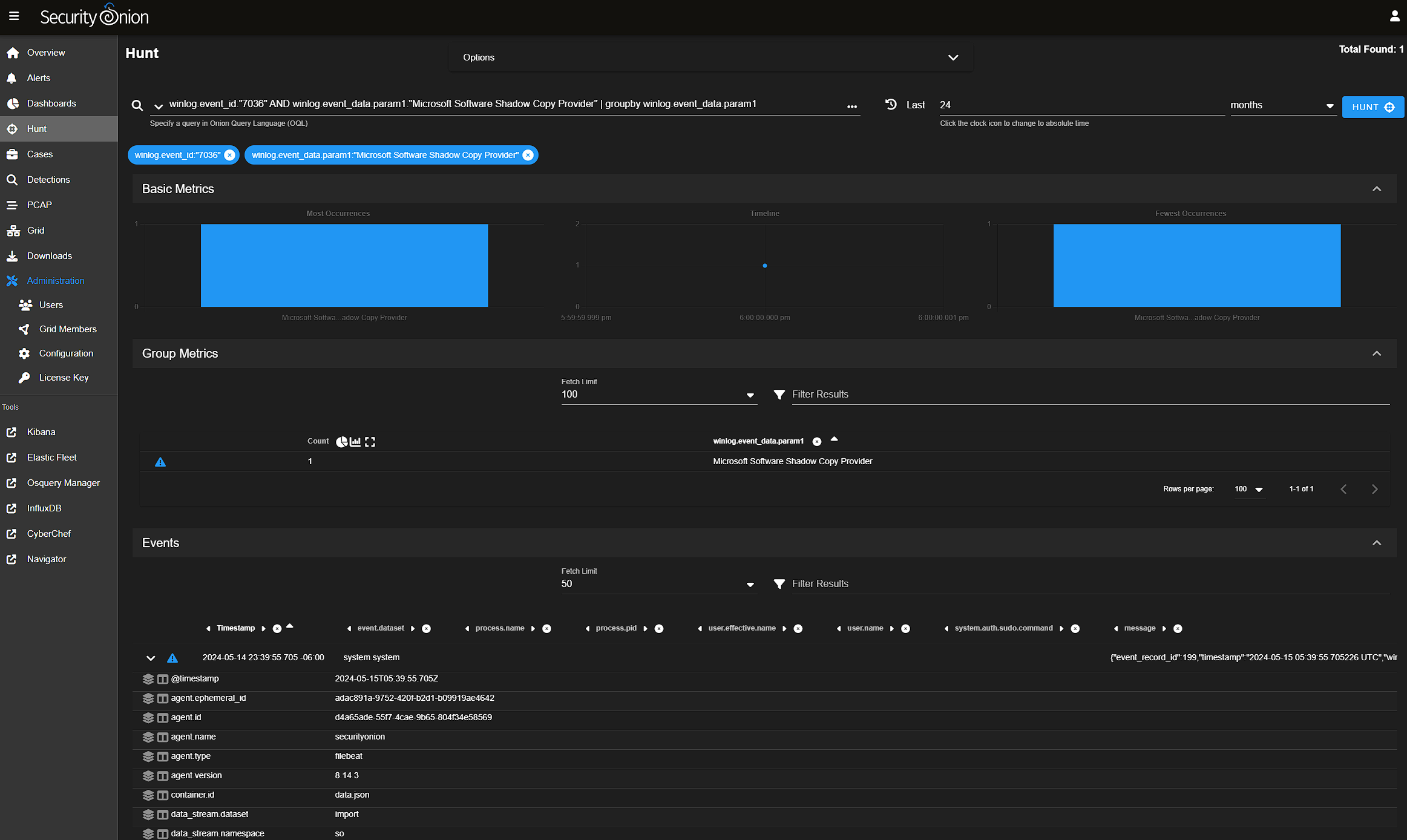Open the Kibana external link

(x=41, y=432)
